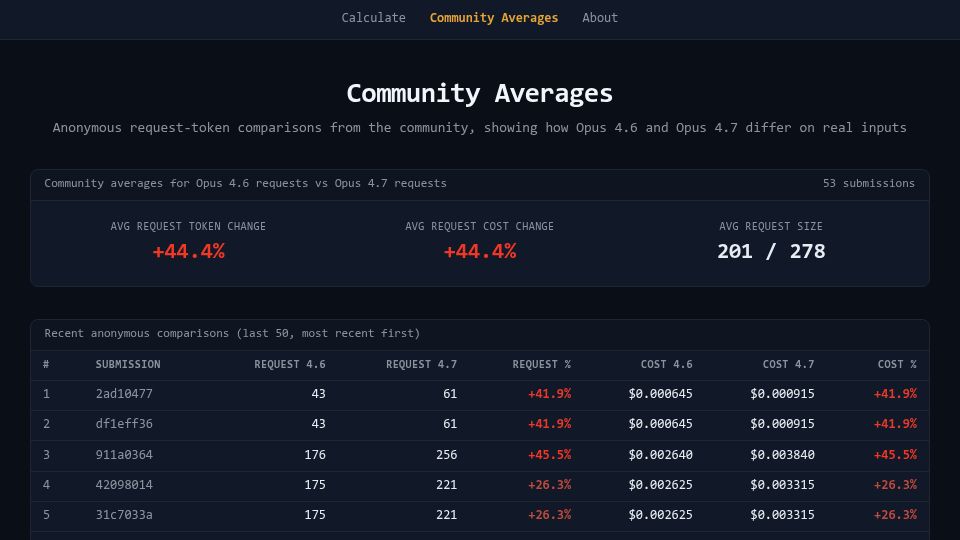
Task: Click the REQUEST 4.7 column header
Action: coord(421,364)
